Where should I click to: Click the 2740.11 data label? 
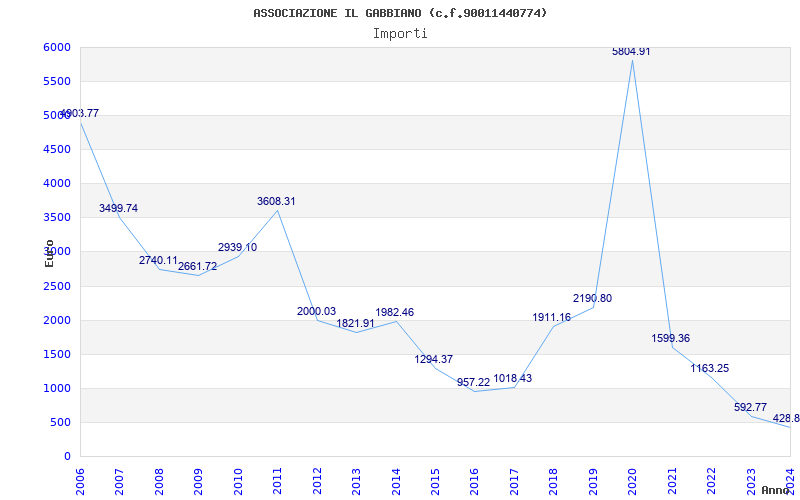(x=158, y=261)
